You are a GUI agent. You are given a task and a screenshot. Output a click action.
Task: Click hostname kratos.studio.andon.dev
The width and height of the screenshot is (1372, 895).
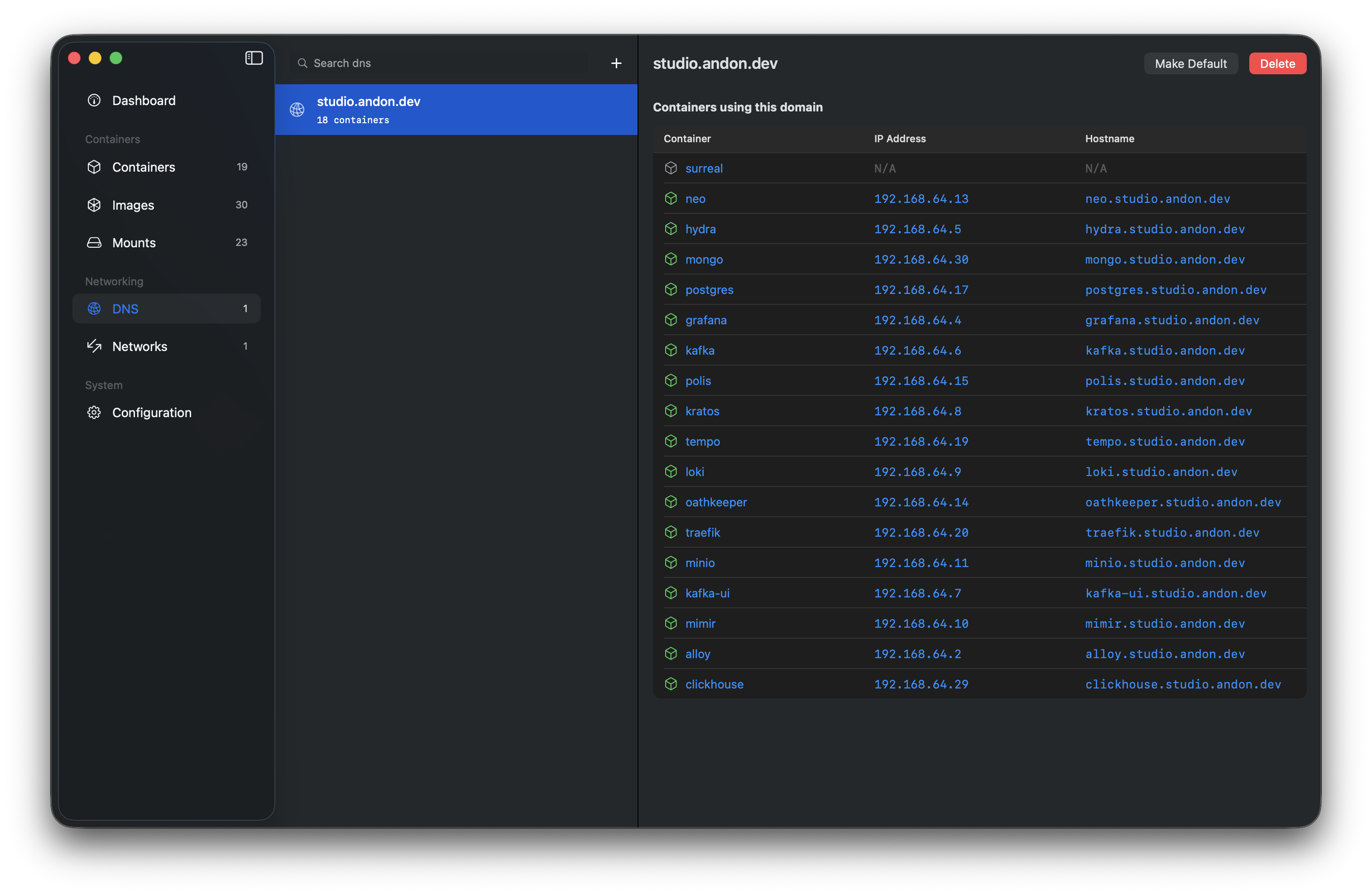click(1169, 411)
